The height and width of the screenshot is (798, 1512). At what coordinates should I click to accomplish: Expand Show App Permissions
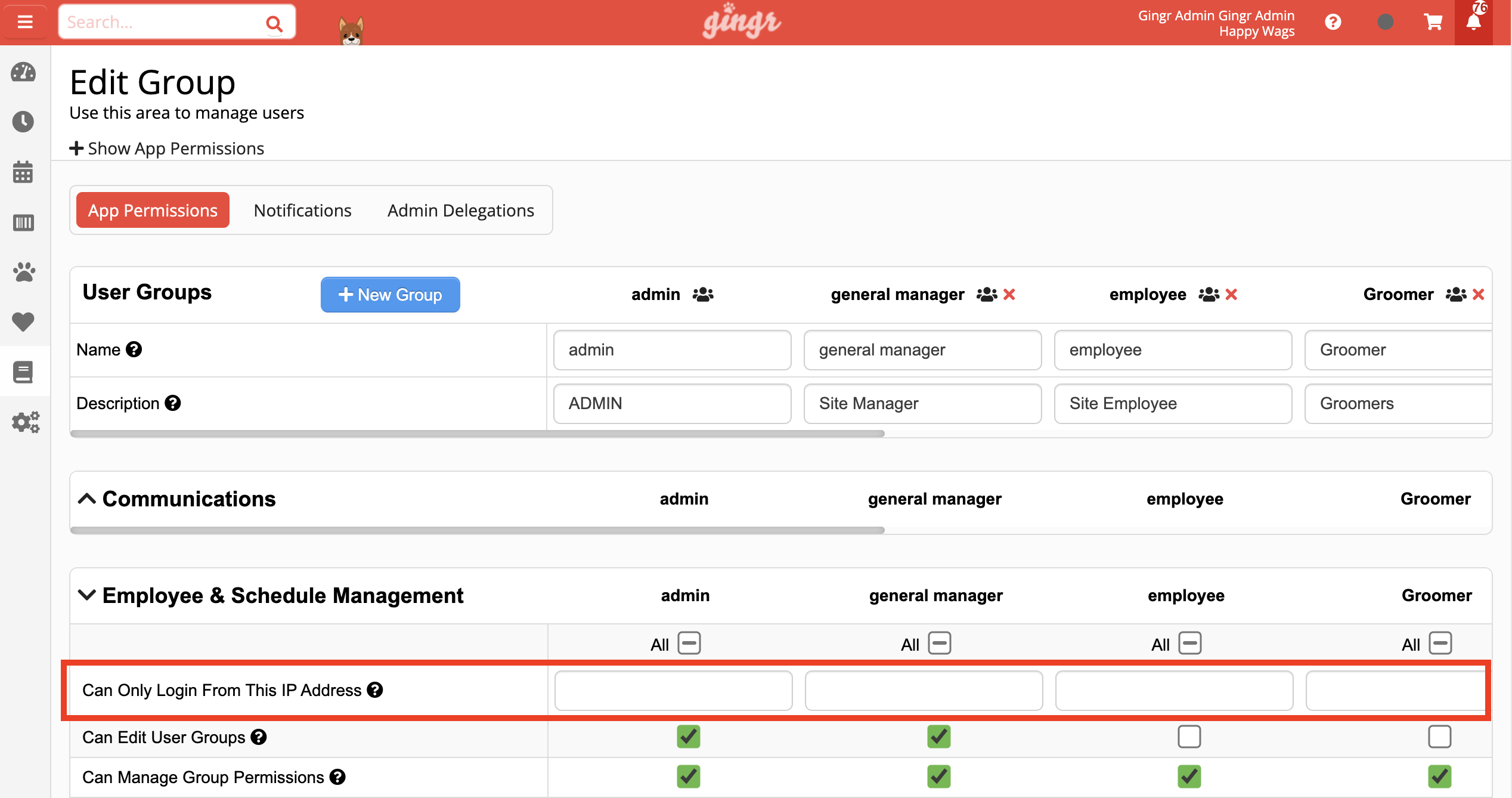click(167, 148)
